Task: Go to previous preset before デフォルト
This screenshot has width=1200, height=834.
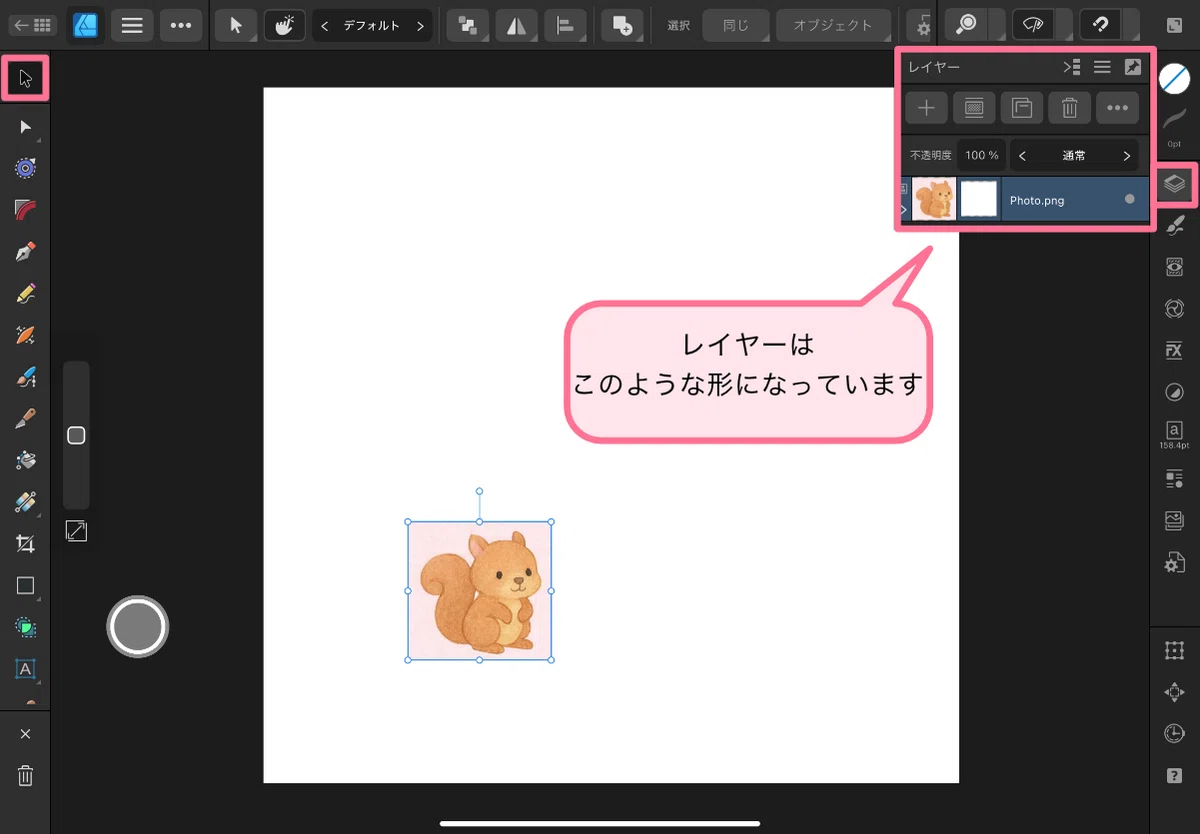Action: [x=325, y=26]
